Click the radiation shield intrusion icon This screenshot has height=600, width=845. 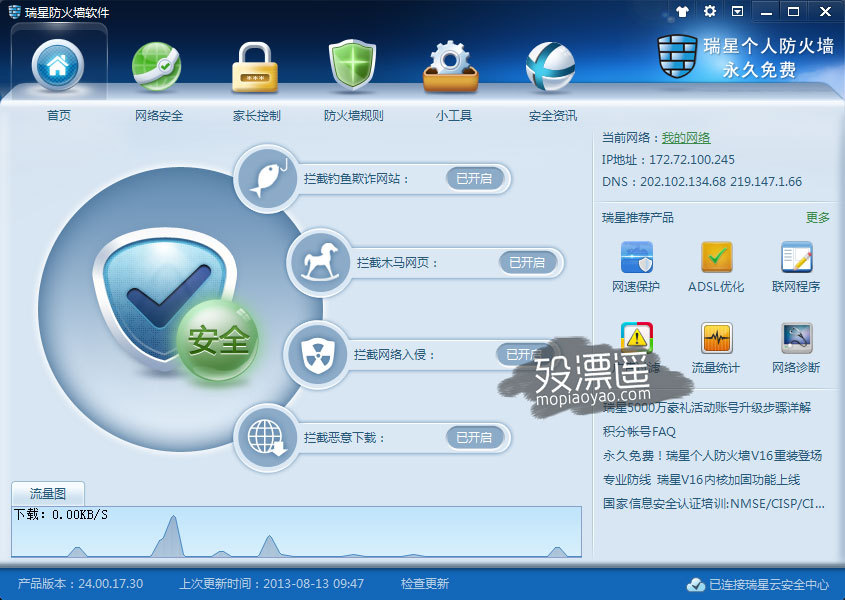pyautogui.click(x=317, y=354)
